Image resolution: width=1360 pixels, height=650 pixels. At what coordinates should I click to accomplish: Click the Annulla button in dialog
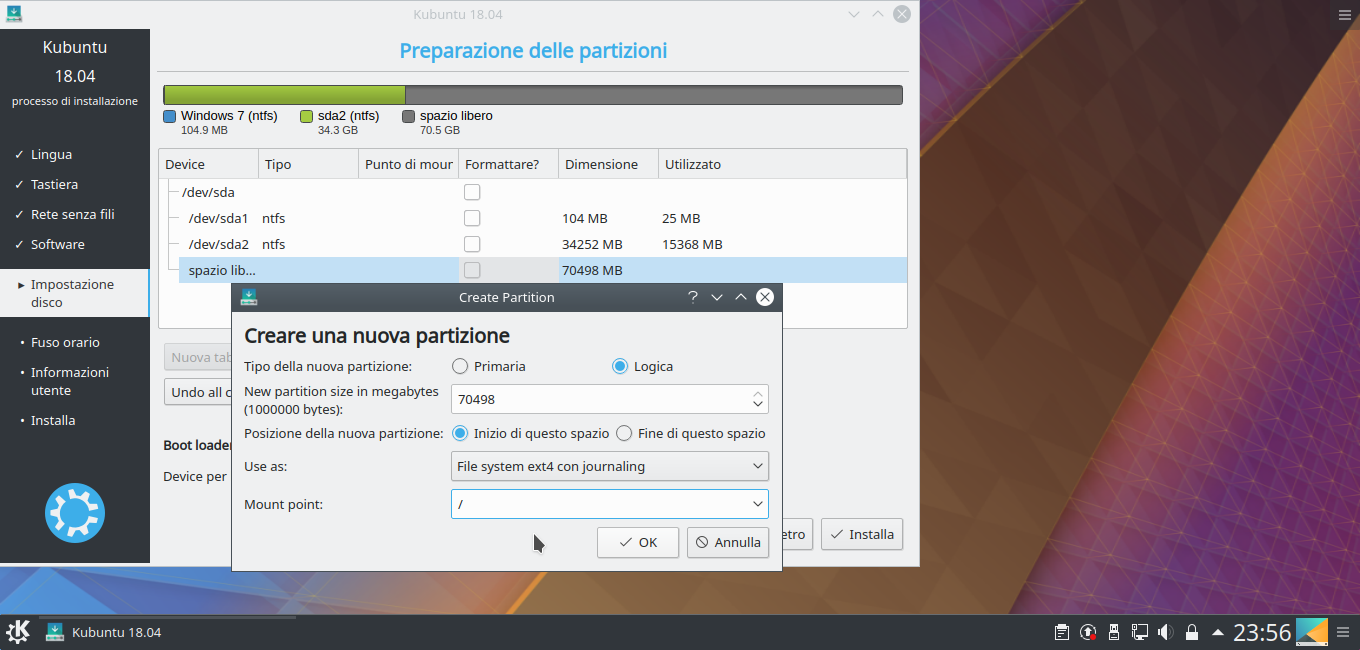click(728, 542)
